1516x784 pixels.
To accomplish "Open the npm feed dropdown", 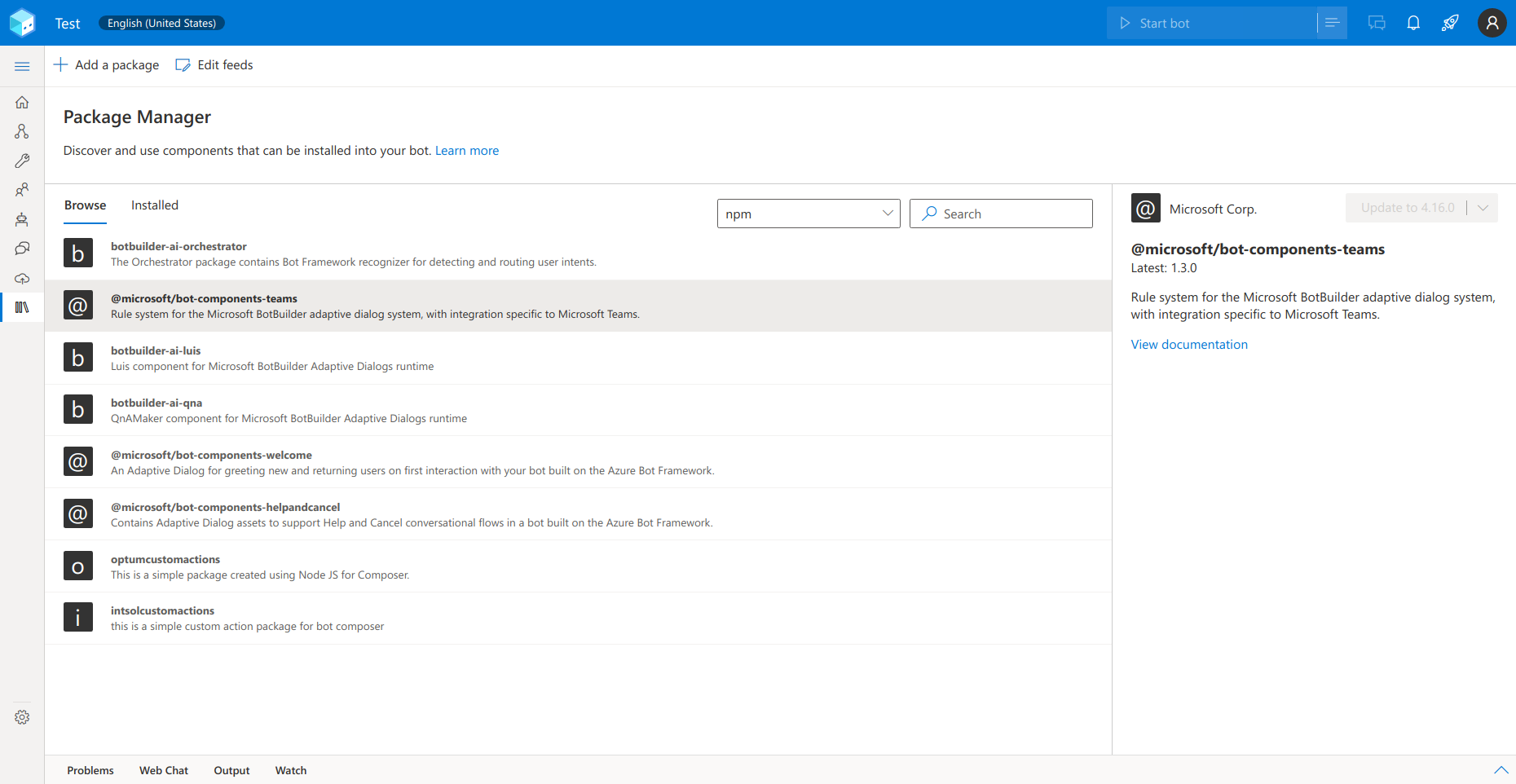I will pyautogui.click(x=809, y=214).
